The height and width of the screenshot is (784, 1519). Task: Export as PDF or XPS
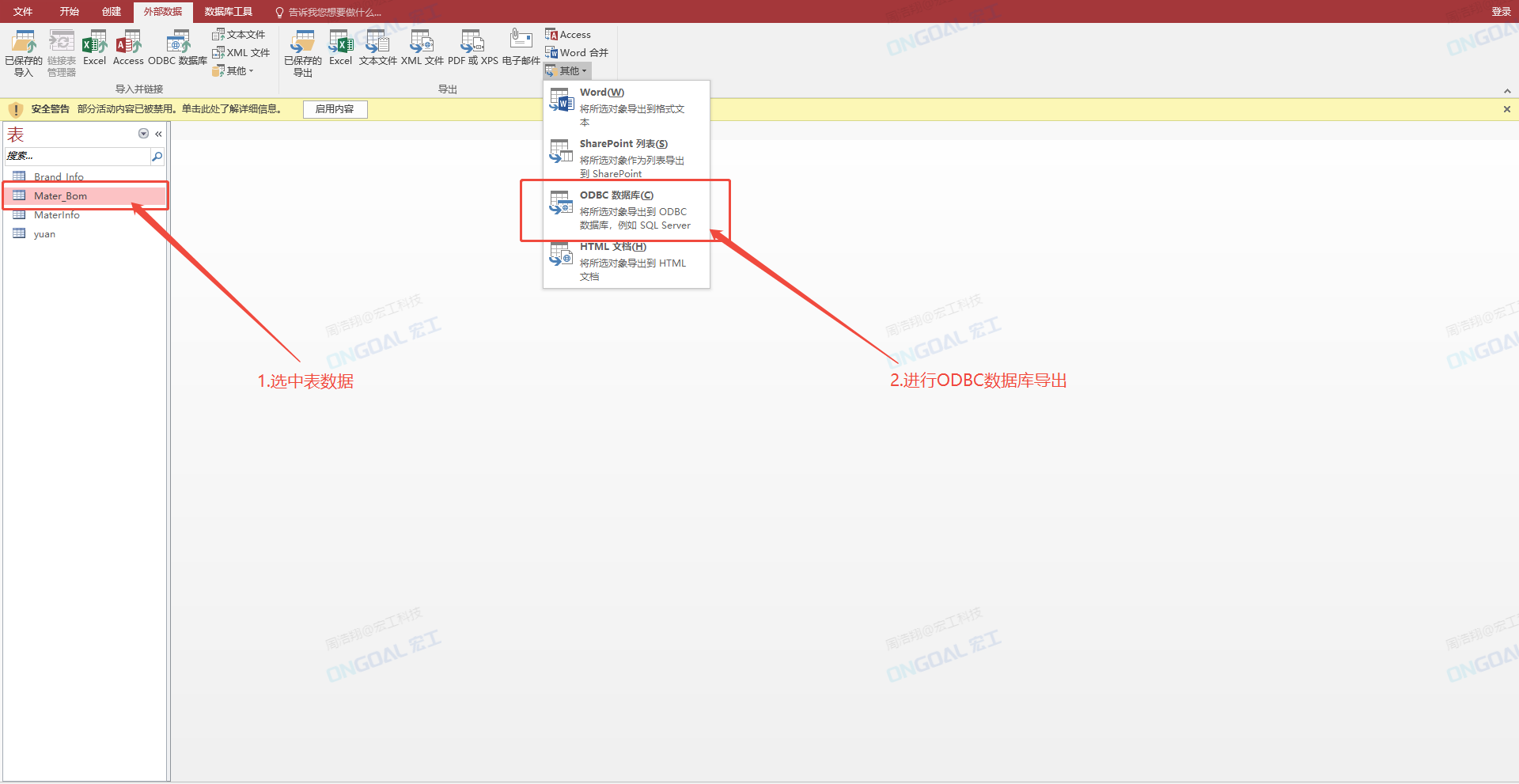(473, 48)
